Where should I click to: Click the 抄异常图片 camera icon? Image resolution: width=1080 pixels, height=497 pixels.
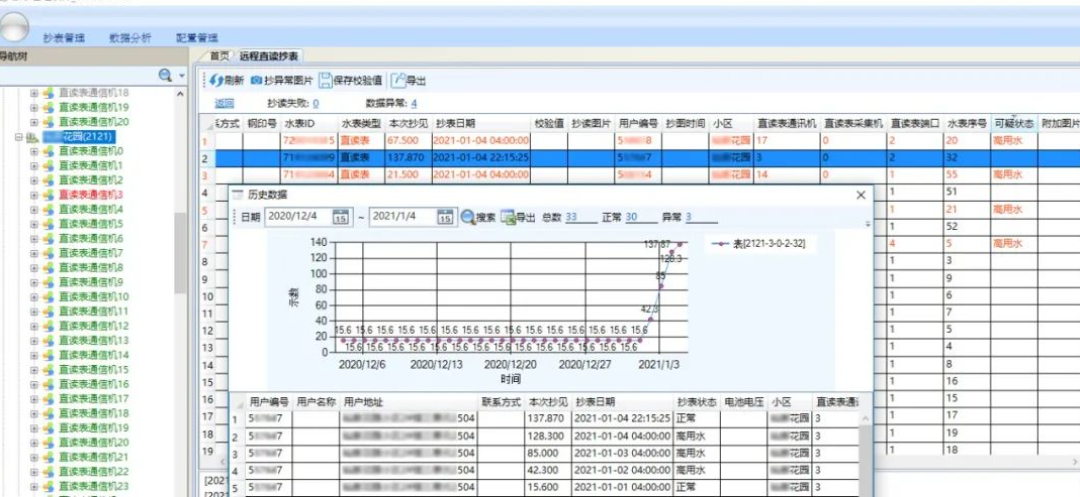point(257,80)
